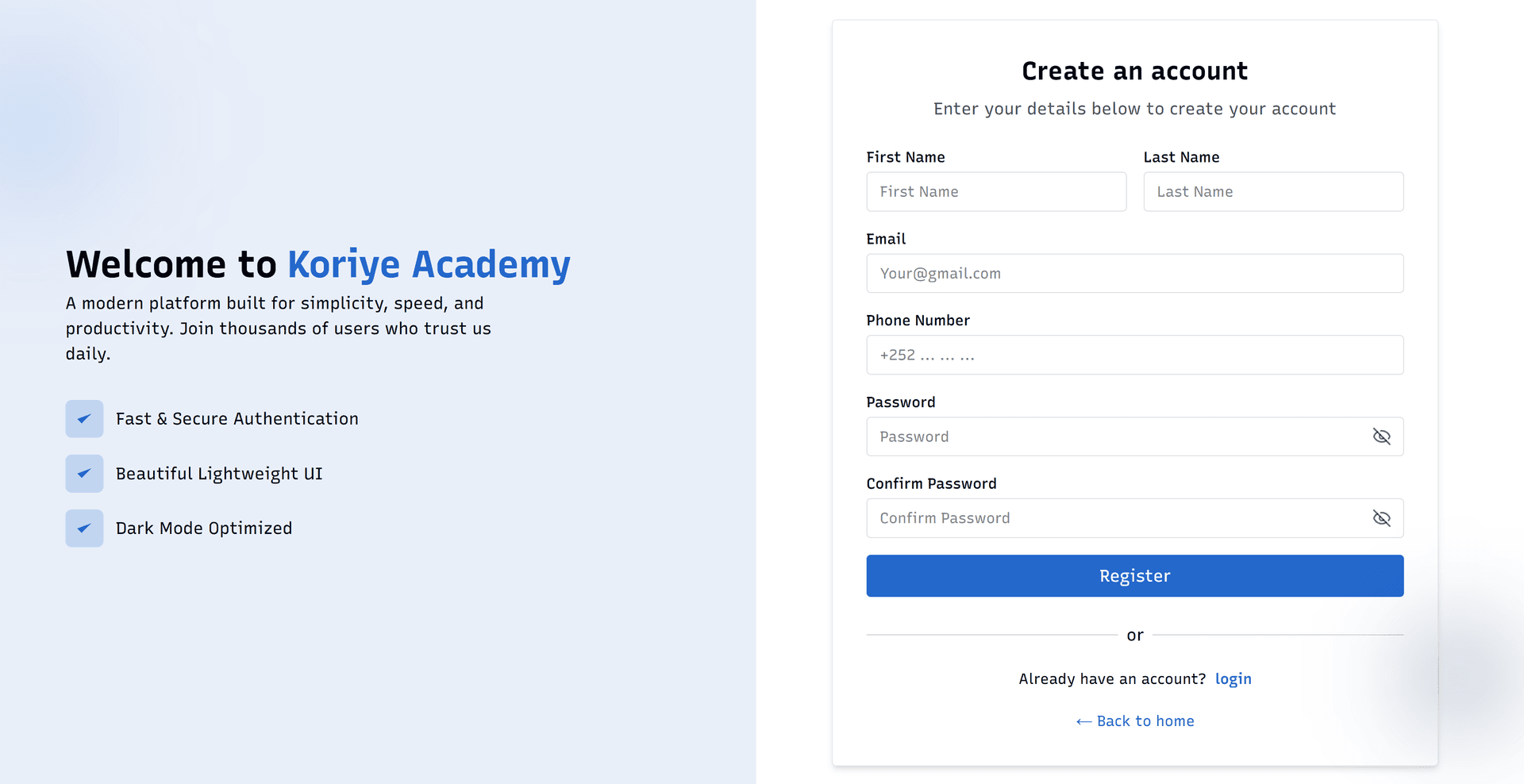Go back to home via link
This screenshot has width=1524, height=784.
coord(1135,721)
